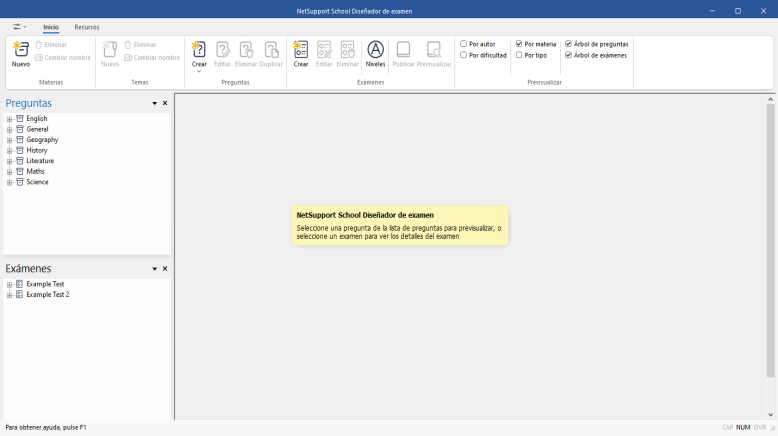Click Duplicar in the Preguntas group
778x436 pixels.
coord(271,54)
